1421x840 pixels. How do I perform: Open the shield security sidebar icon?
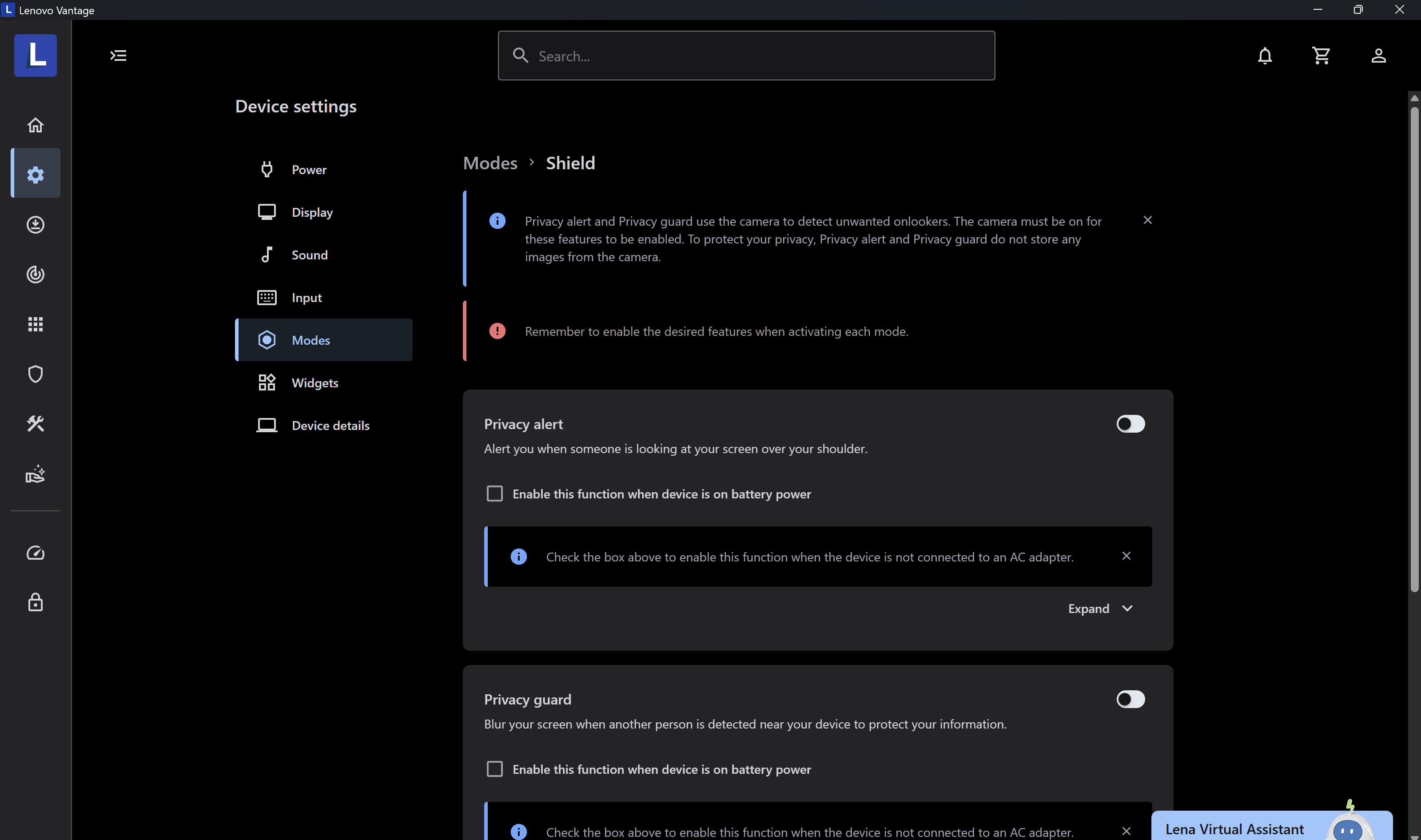[x=35, y=374]
